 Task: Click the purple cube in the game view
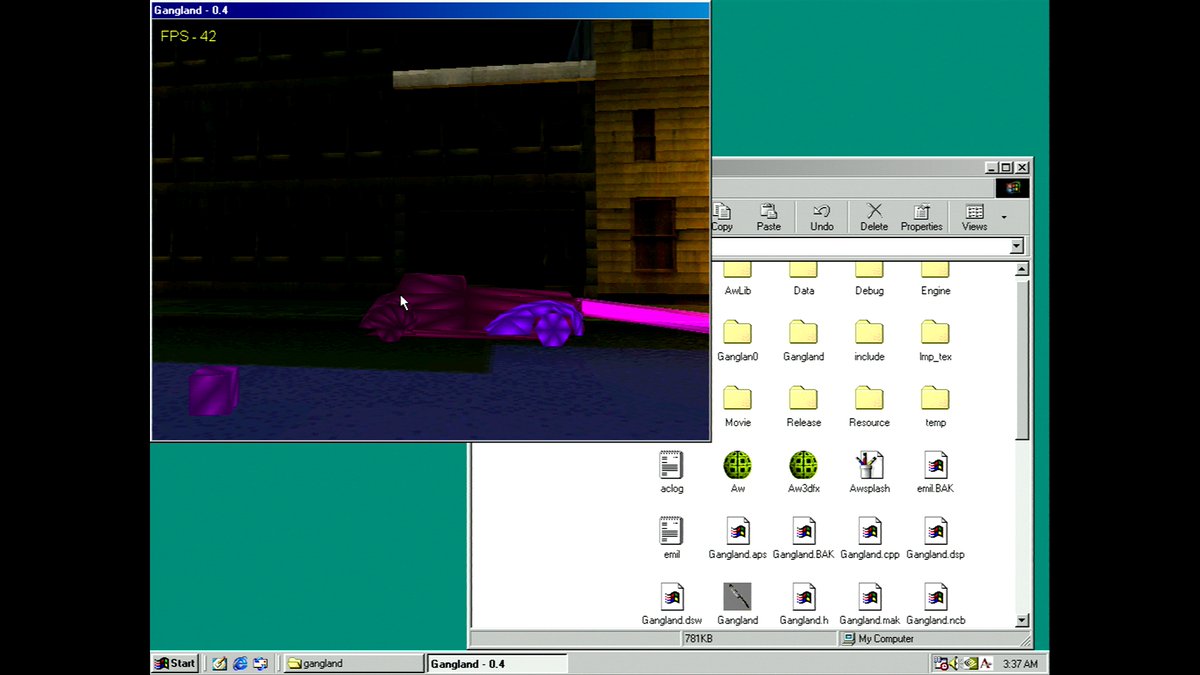point(213,390)
